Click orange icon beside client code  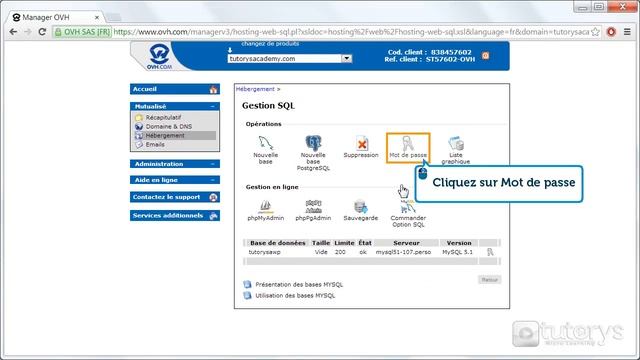(485, 56)
